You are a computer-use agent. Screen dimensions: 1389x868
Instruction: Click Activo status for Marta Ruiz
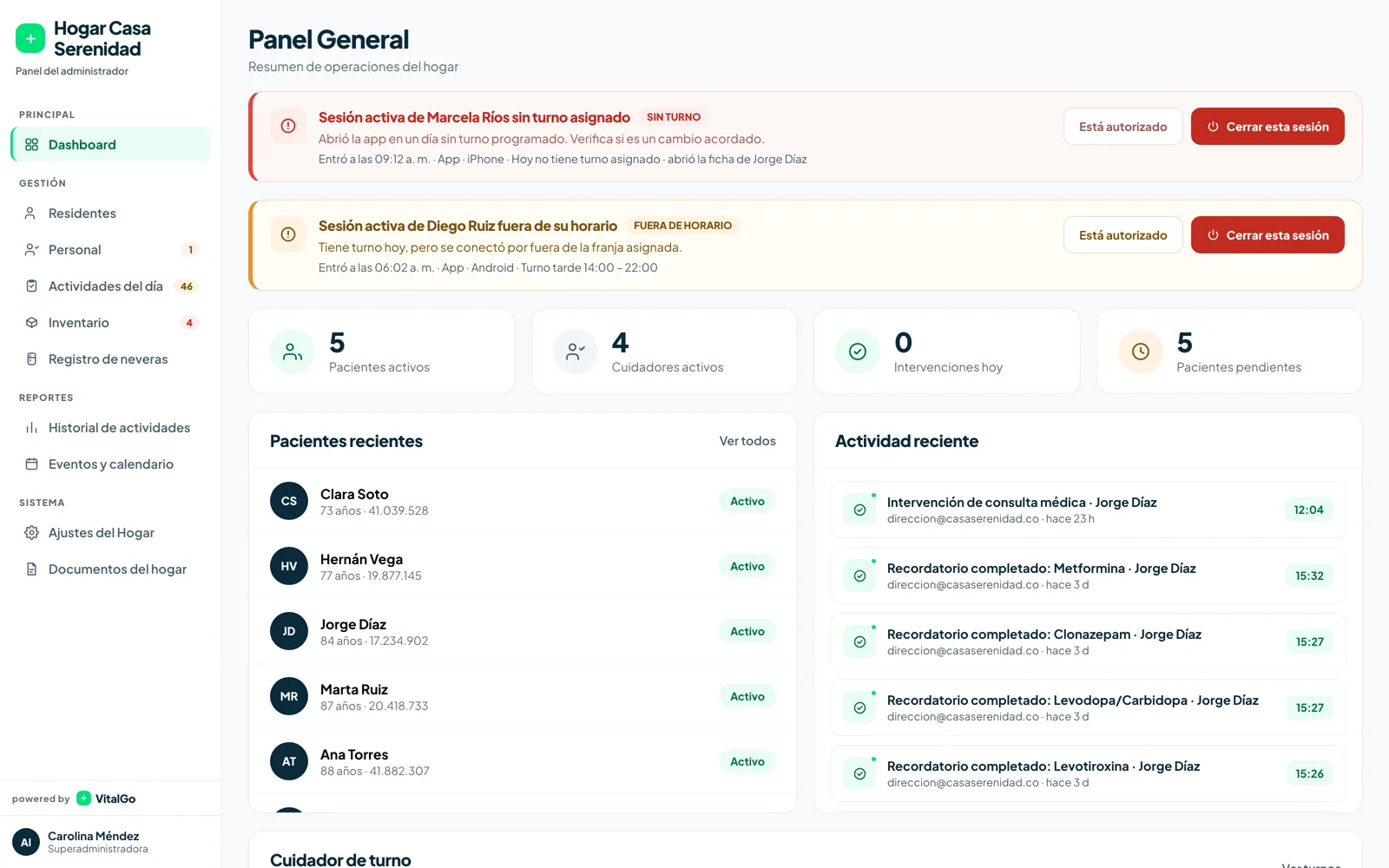click(x=747, y=696)
